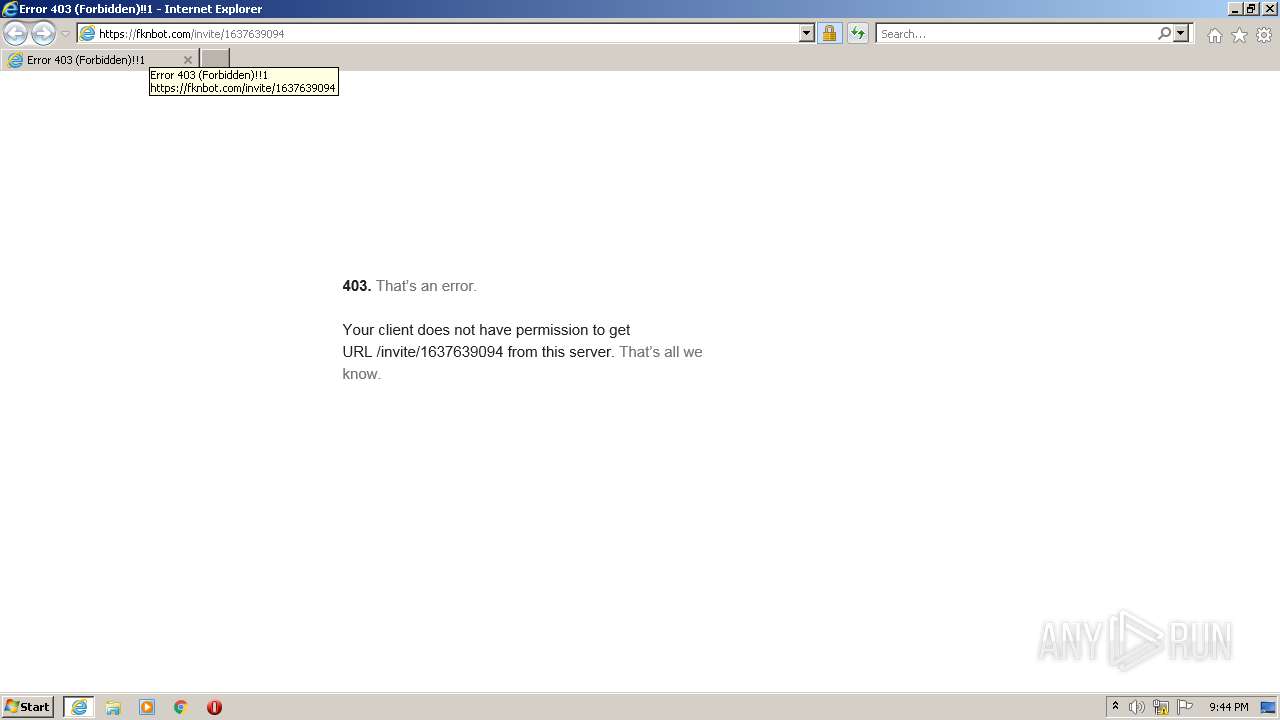This screenshot has width=1280, height=720.
Task: Click the fknbot.com address bar URL
Action: [x=192, y=34]
